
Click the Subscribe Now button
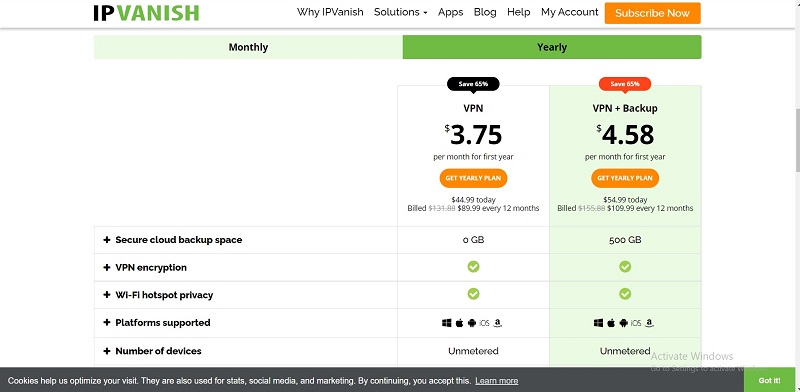653,13
